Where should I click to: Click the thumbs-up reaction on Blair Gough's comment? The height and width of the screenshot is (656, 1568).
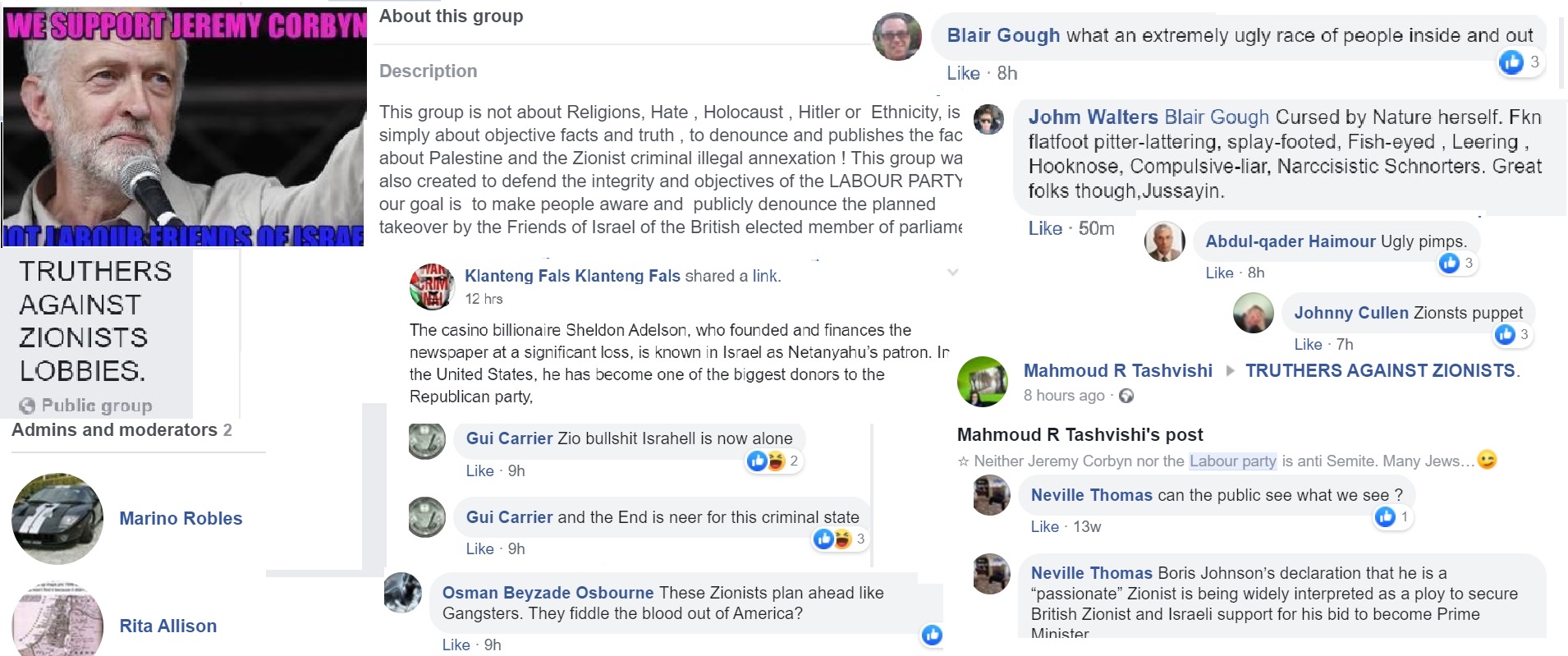point(1511,62)
